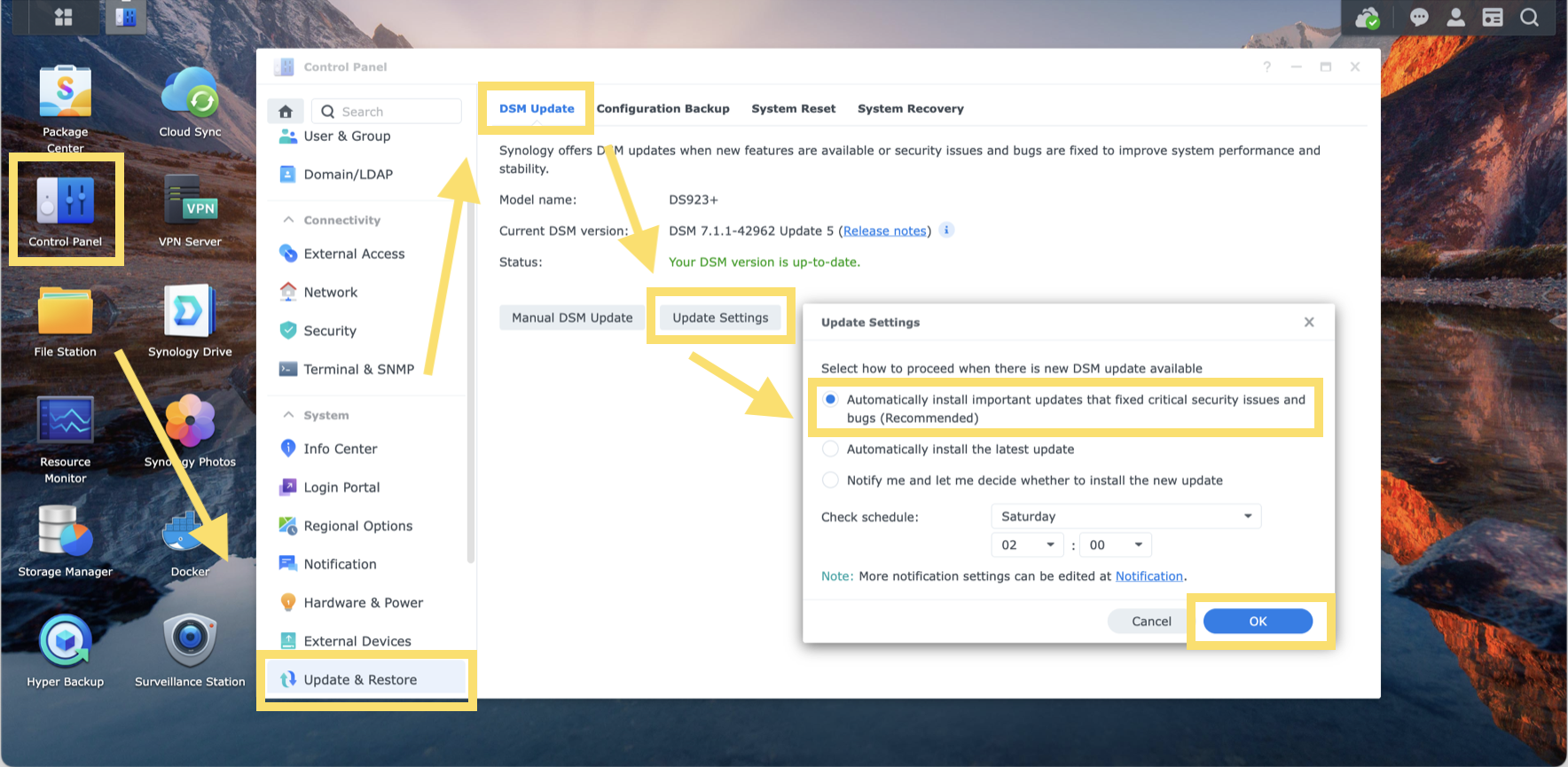Open the Check schedule day dropdown (Saturday)
The width and height of the screenshot is (1568, 767).
tap(1126, 516)
